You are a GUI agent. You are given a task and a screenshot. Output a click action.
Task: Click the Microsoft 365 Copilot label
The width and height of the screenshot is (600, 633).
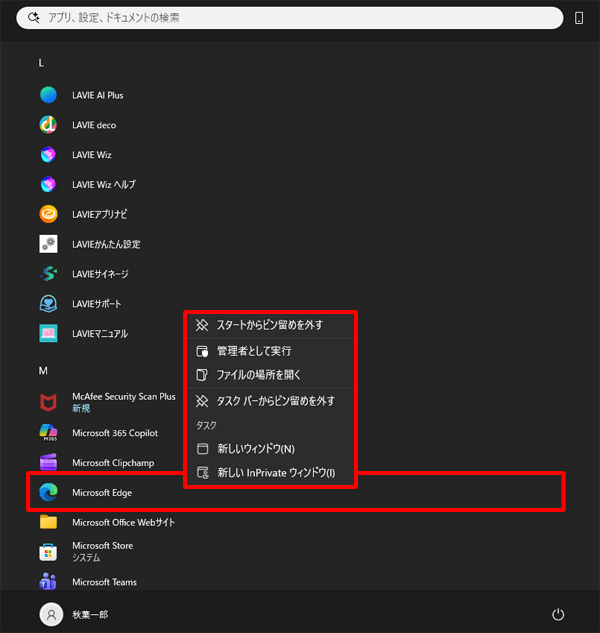click(115, 433)
